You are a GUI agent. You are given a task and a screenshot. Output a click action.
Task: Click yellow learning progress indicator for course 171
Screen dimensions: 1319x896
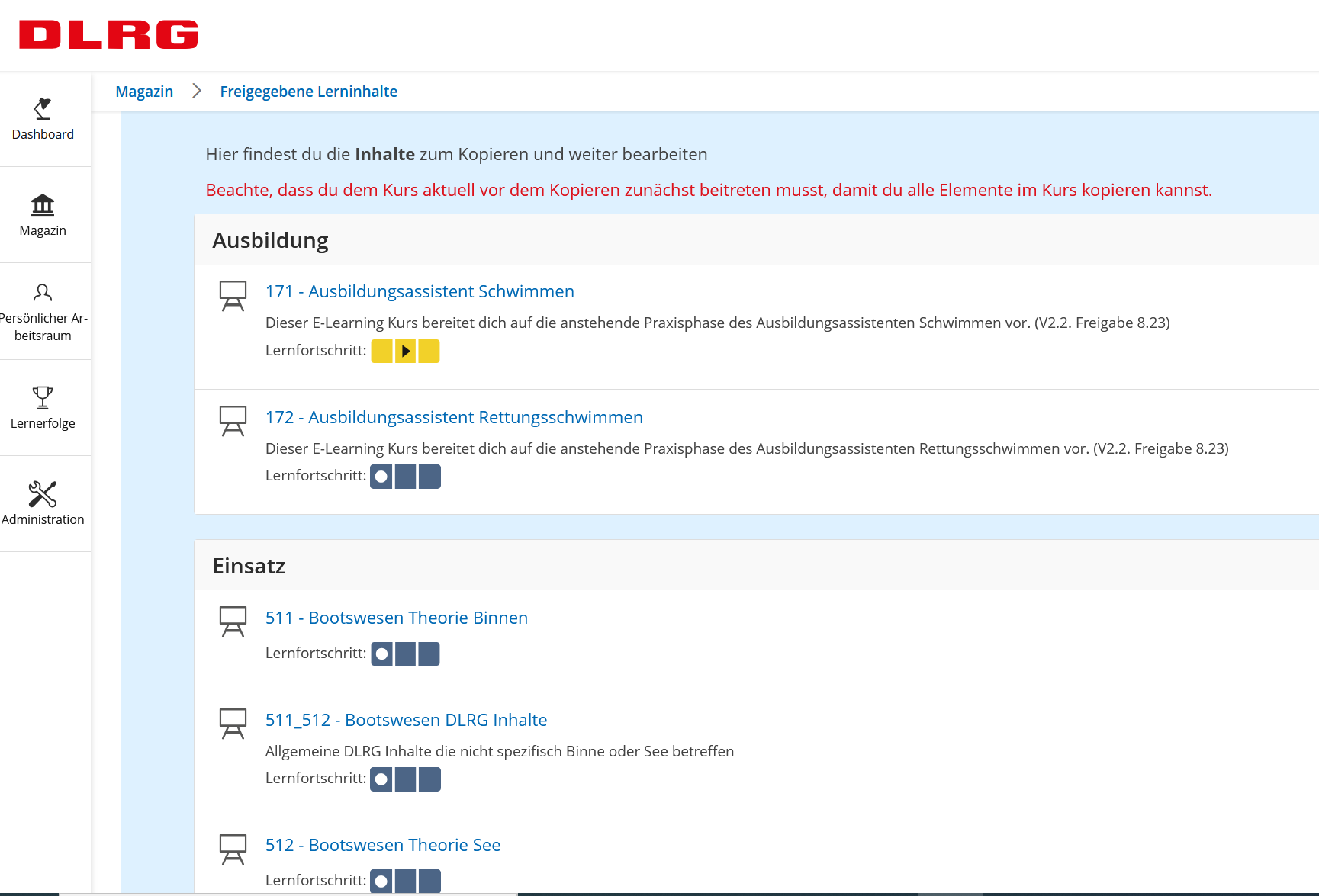[405, 352]
